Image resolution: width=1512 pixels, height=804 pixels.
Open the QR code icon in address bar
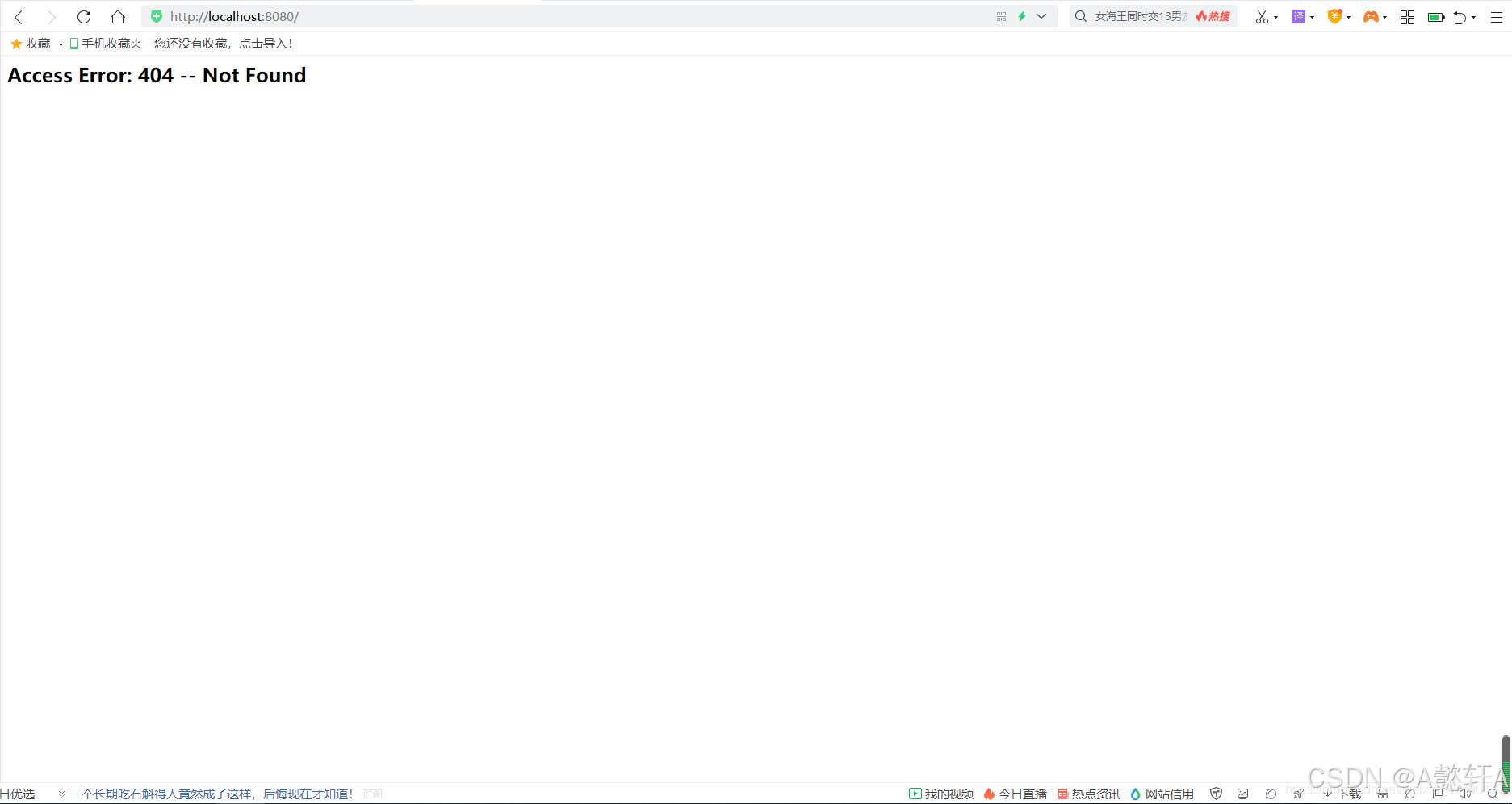point(1001,16)
